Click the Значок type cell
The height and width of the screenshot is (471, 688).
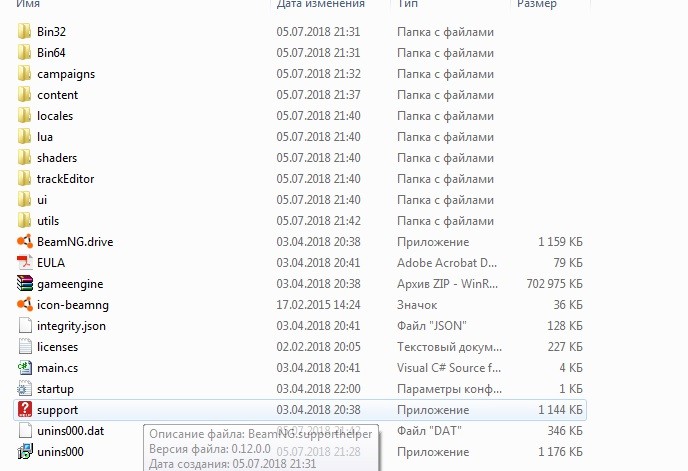[x=417, y=305]
